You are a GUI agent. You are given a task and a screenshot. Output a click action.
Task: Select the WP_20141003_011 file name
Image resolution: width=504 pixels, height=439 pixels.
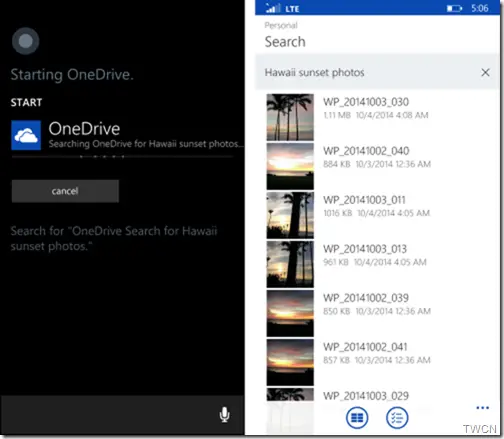tap(364, 200)
